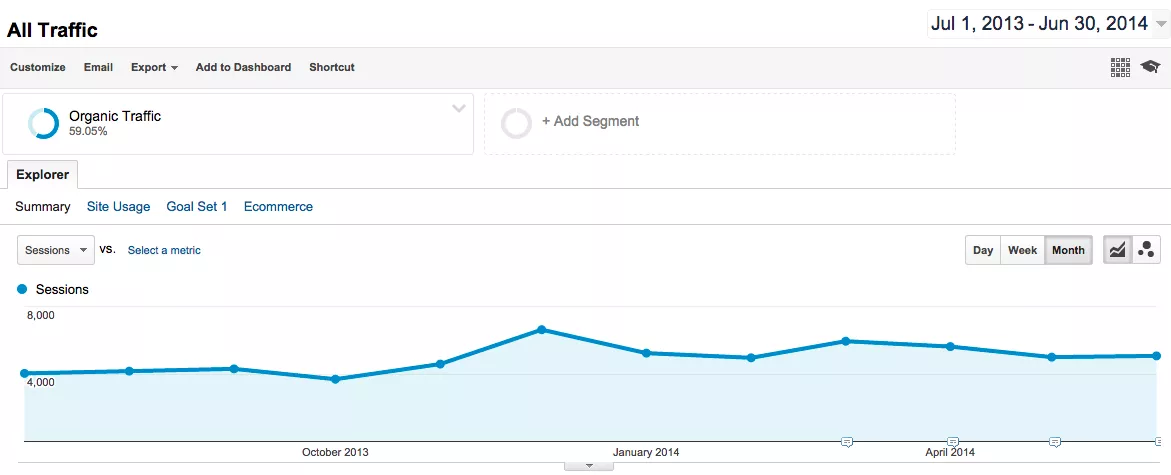Open the grid view icon at top right
This screenshot has width=1171, height=475.
click(x=1120, y=67)
